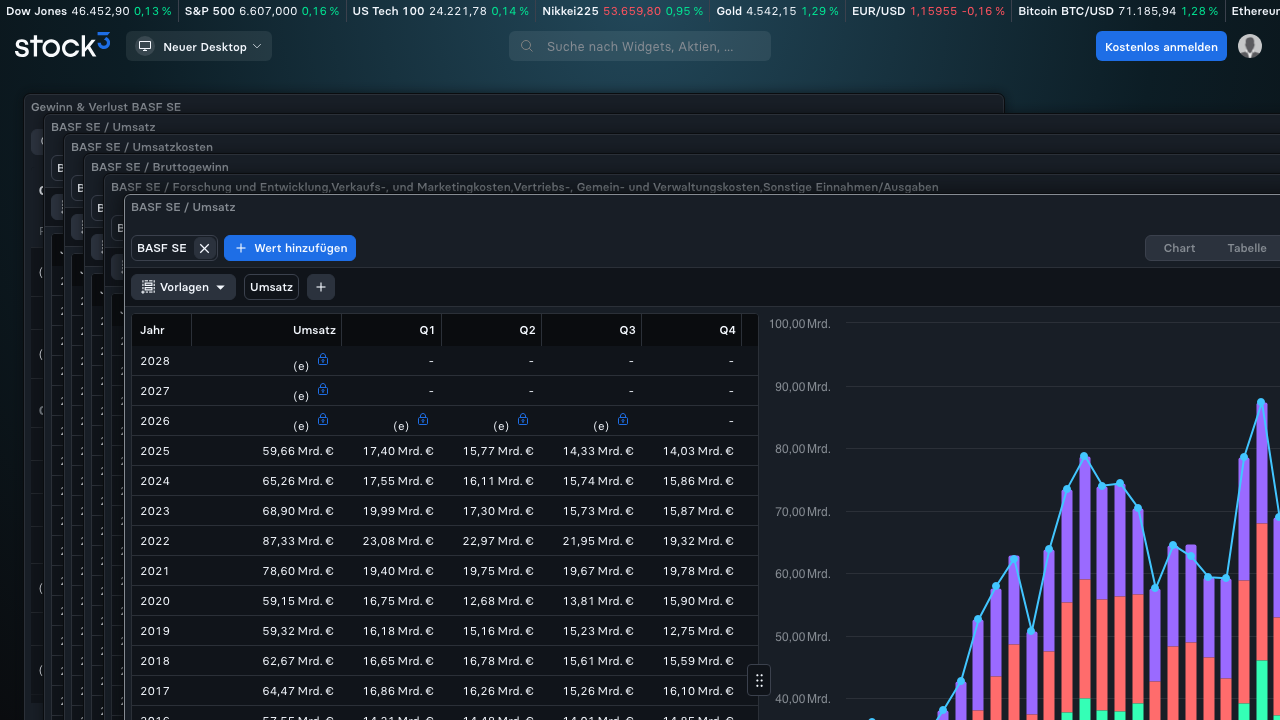Bring the Gewinn & Verlust BASF SE window forward
The image size is (1280, 720).
tap(106, 107)
